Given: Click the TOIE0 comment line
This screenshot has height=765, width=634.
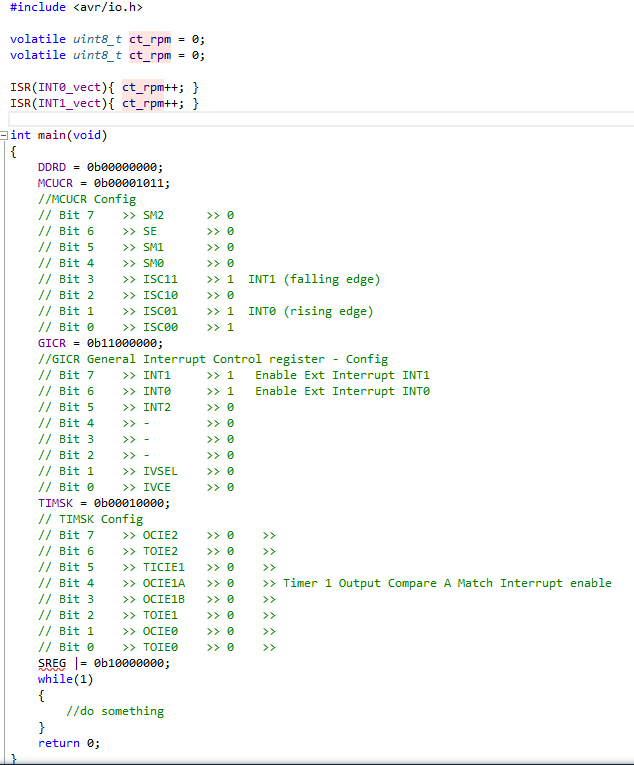Looking at the screenshot, I should [x=157, y=647].
